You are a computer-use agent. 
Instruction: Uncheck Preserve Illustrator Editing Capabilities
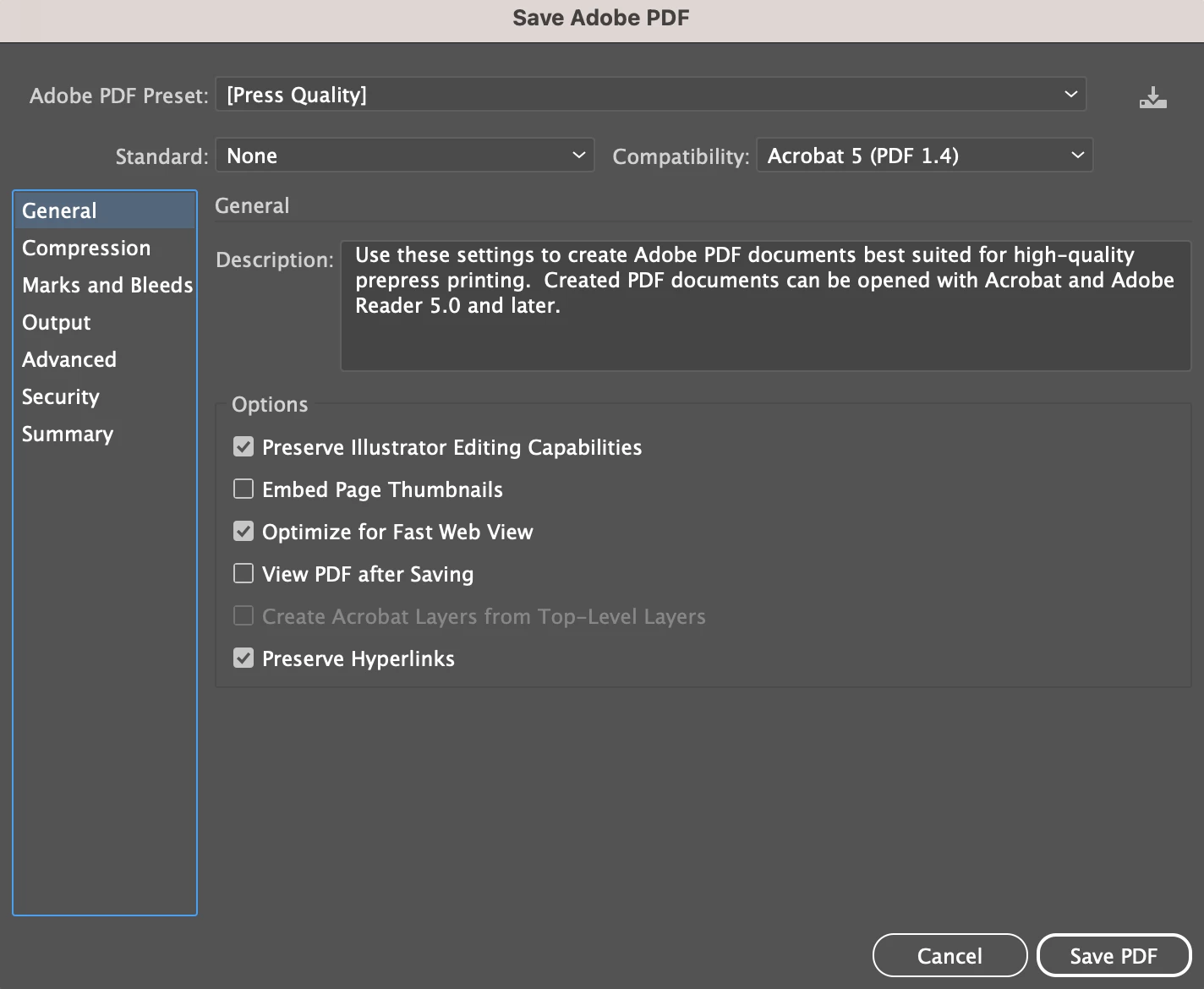(244, 446)
